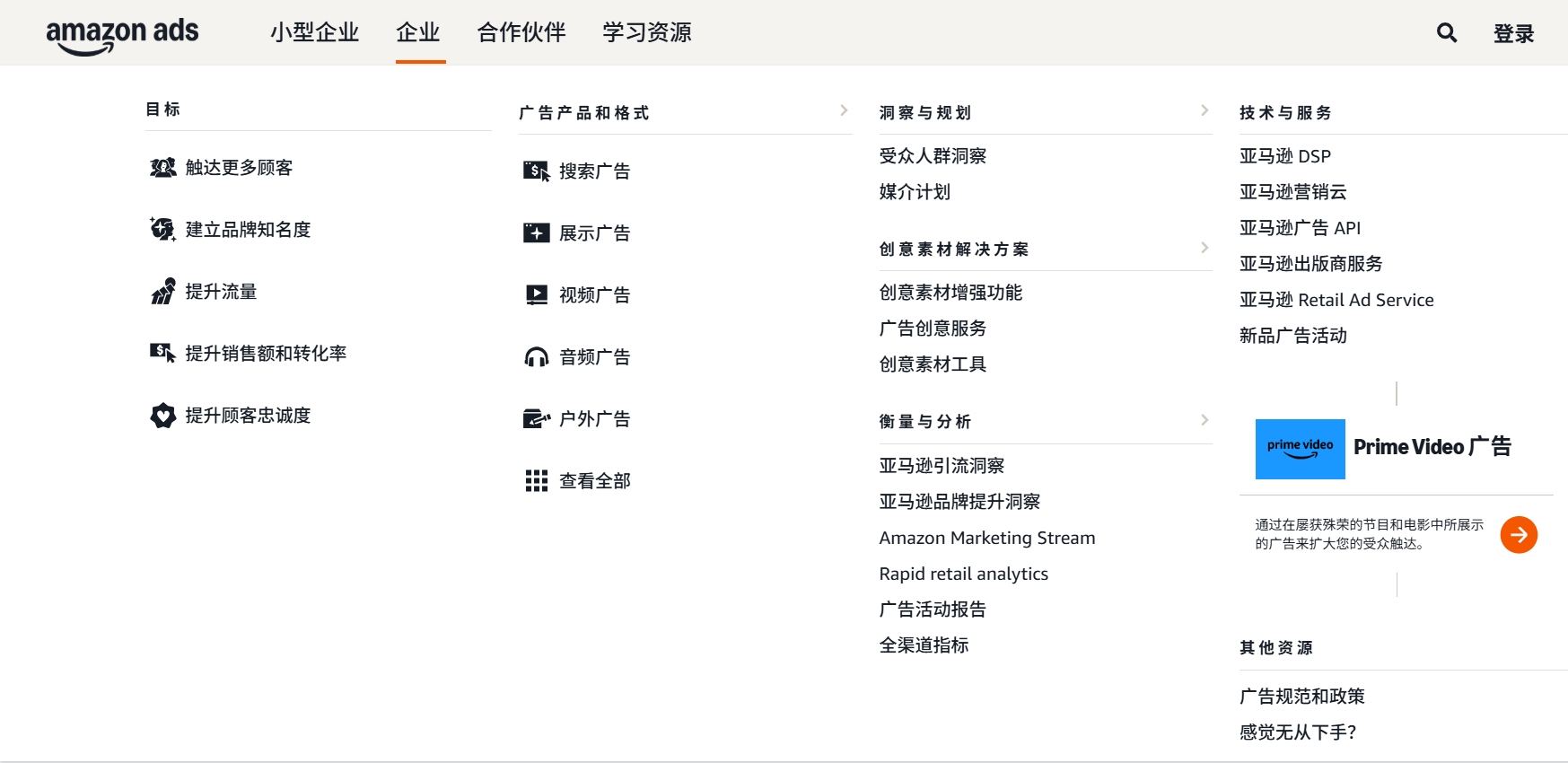Click the 触达更多顾客 audience icon

(162, 168)
